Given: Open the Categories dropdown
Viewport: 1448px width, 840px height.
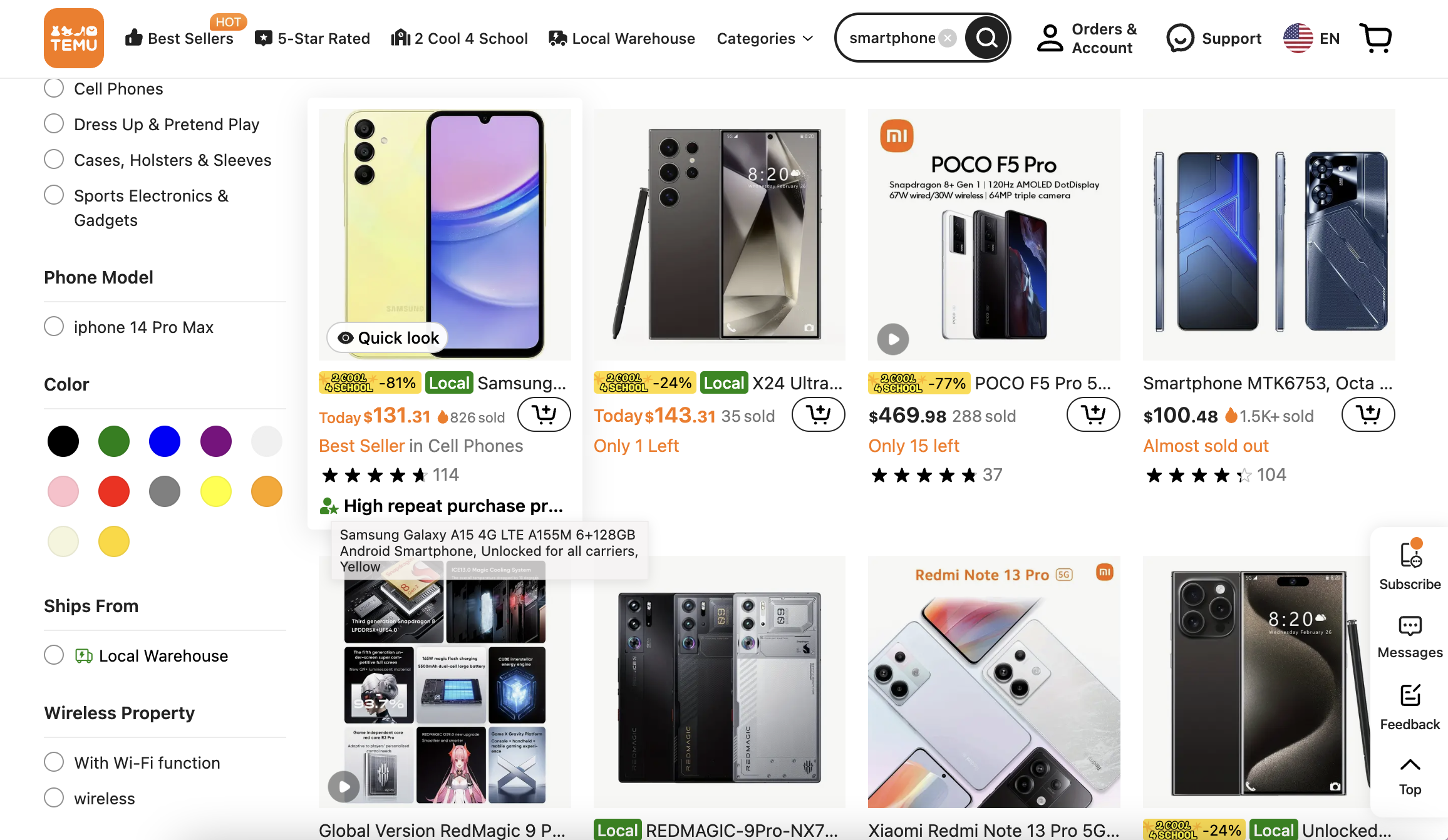Looking at the screenshot, I should coord(764,38).
